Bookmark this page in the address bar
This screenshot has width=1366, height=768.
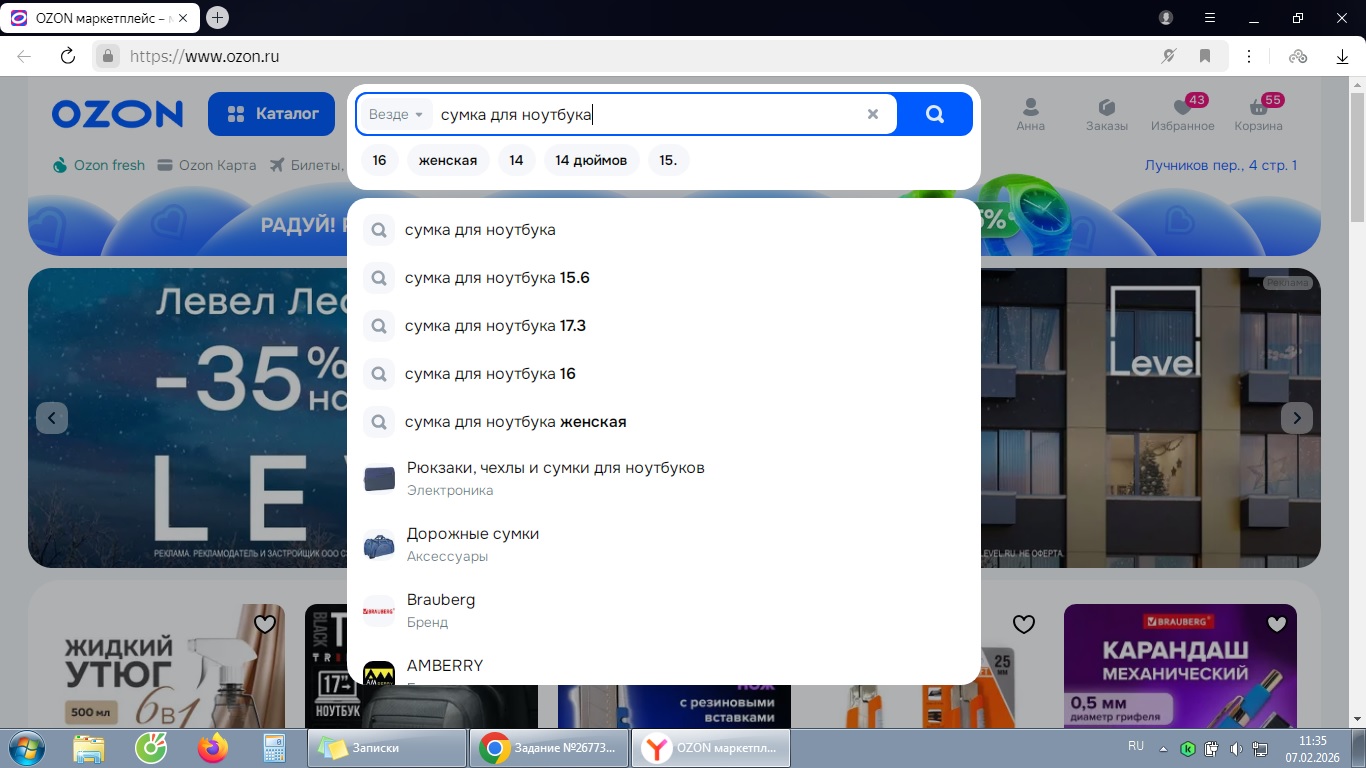(x=1205, y=56)
